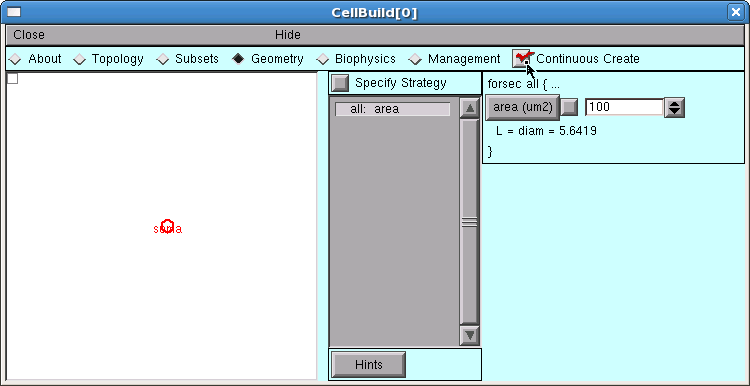Screen dimensions: 750x386
Task: Toggle the small square beside area (um2)
Action: [x=569, y=107]
